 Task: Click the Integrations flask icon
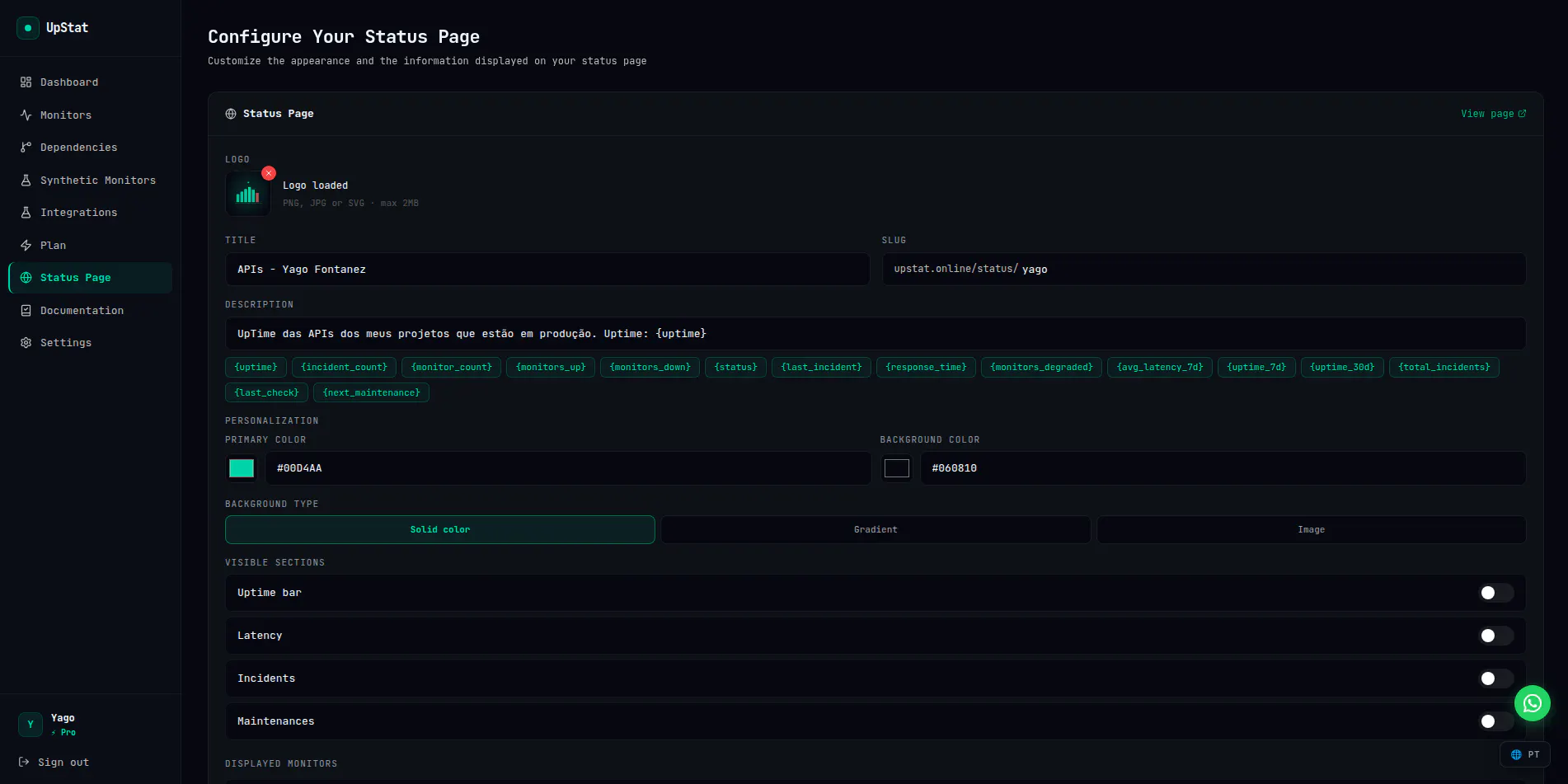click(x=26, y=213)
